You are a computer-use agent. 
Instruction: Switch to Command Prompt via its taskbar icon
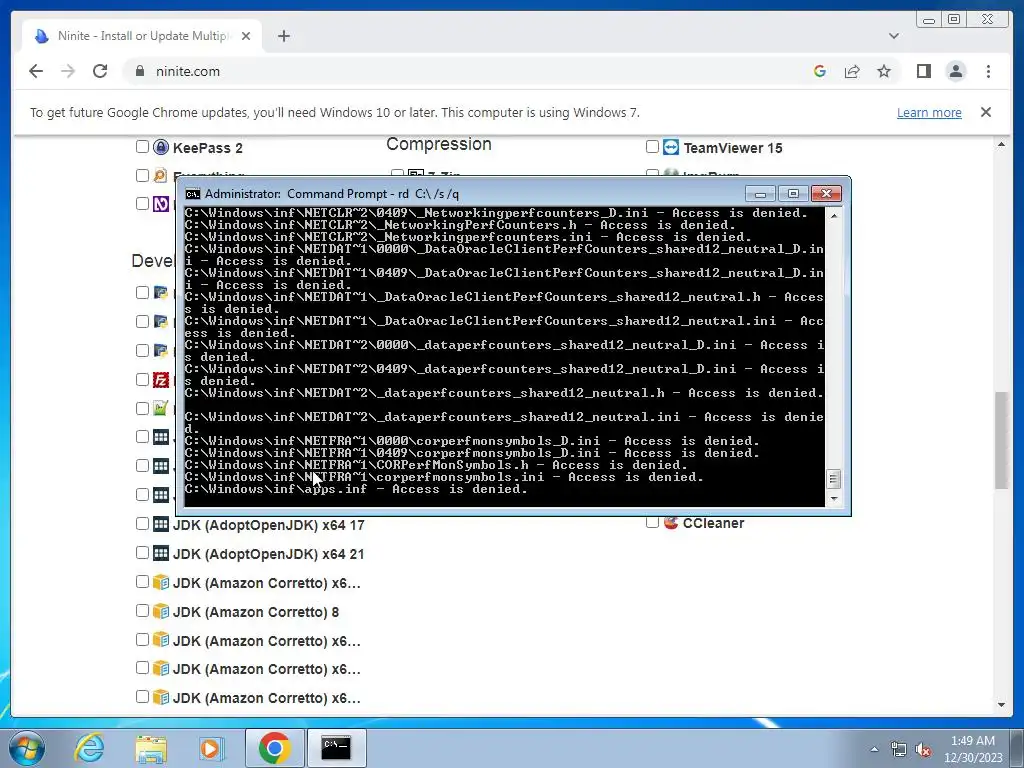click(x=336, y=748)
